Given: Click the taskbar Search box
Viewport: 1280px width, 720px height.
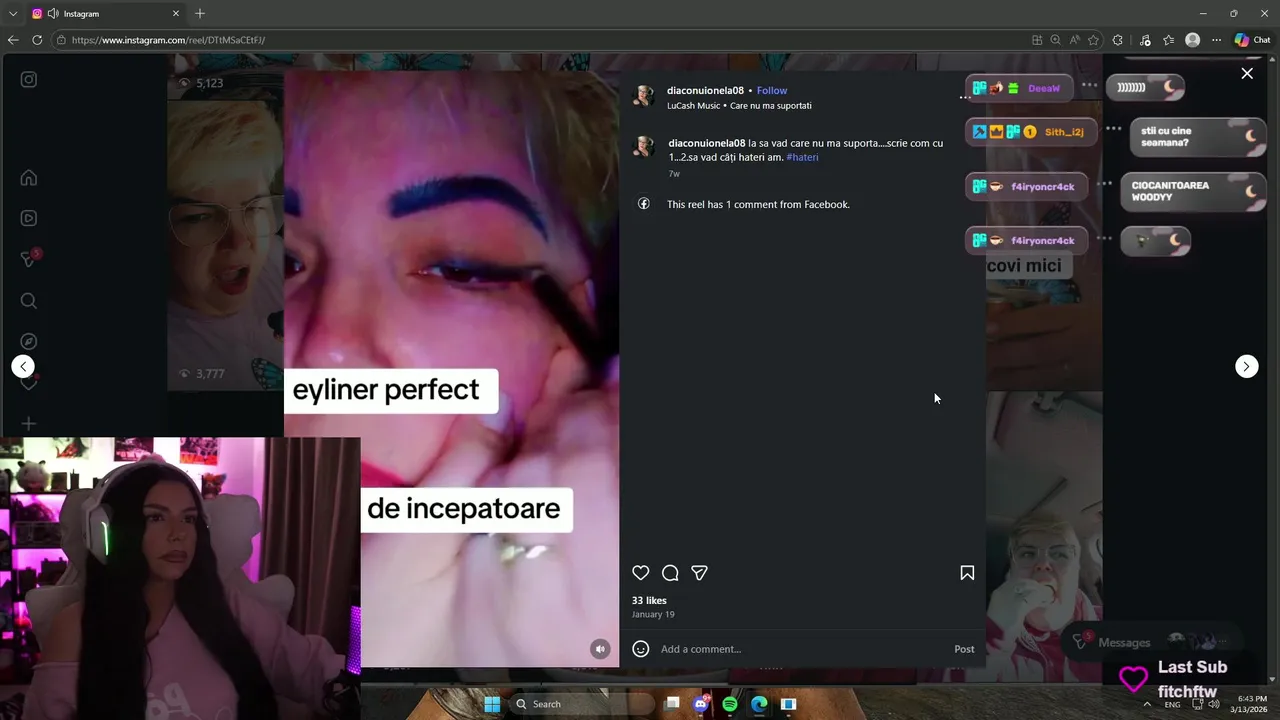Looking at the screenshot, I should click(582, 704).
